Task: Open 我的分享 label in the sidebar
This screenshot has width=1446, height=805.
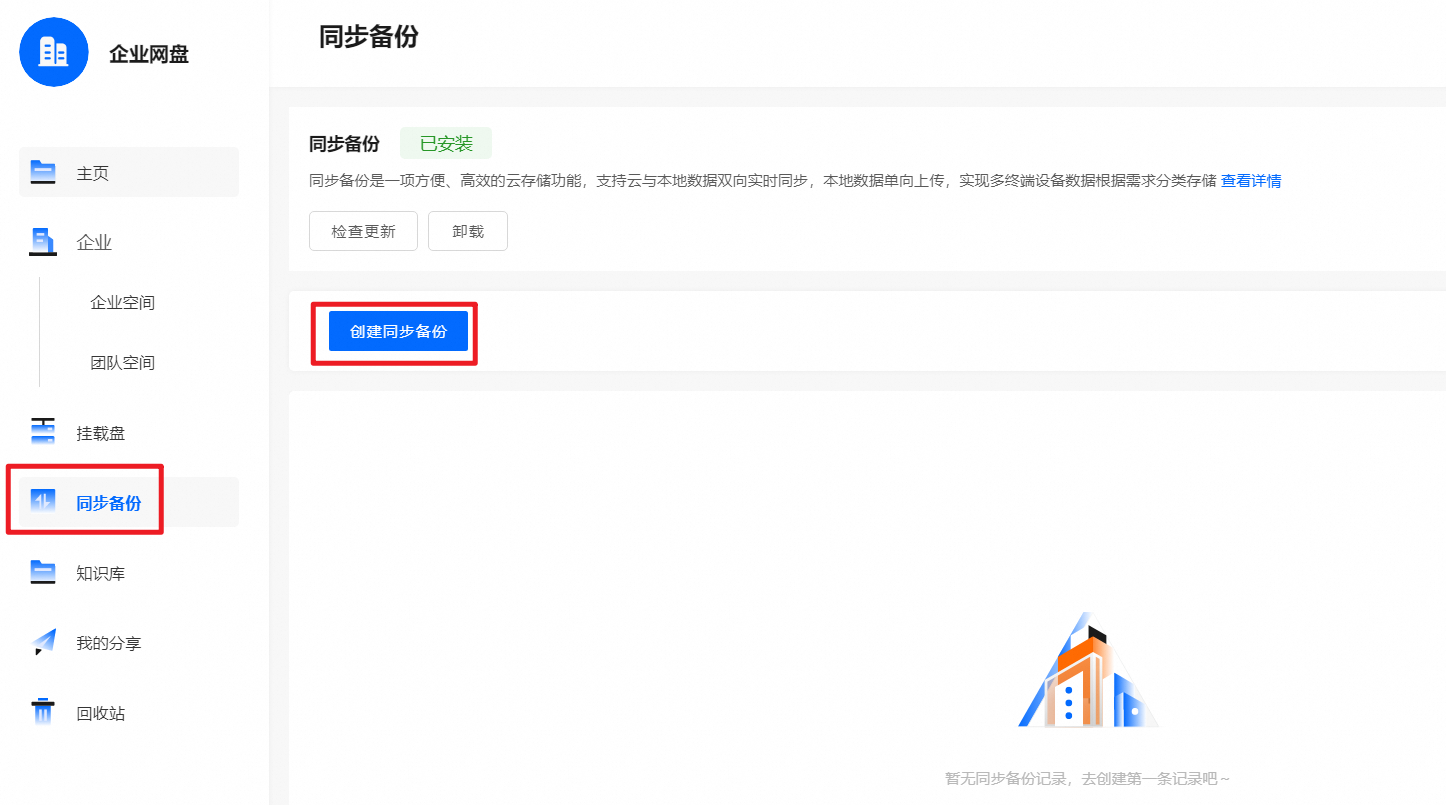Action: coord(109,643)
